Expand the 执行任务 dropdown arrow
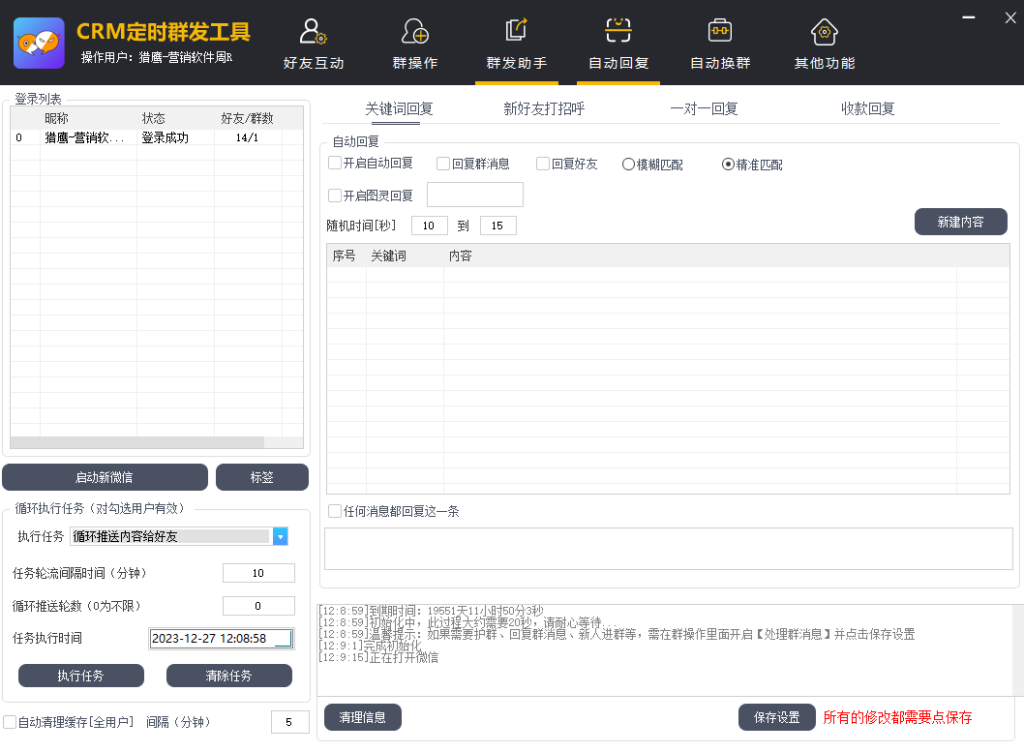The width and height of the screenshot is (1024, 753). (280, 537)
